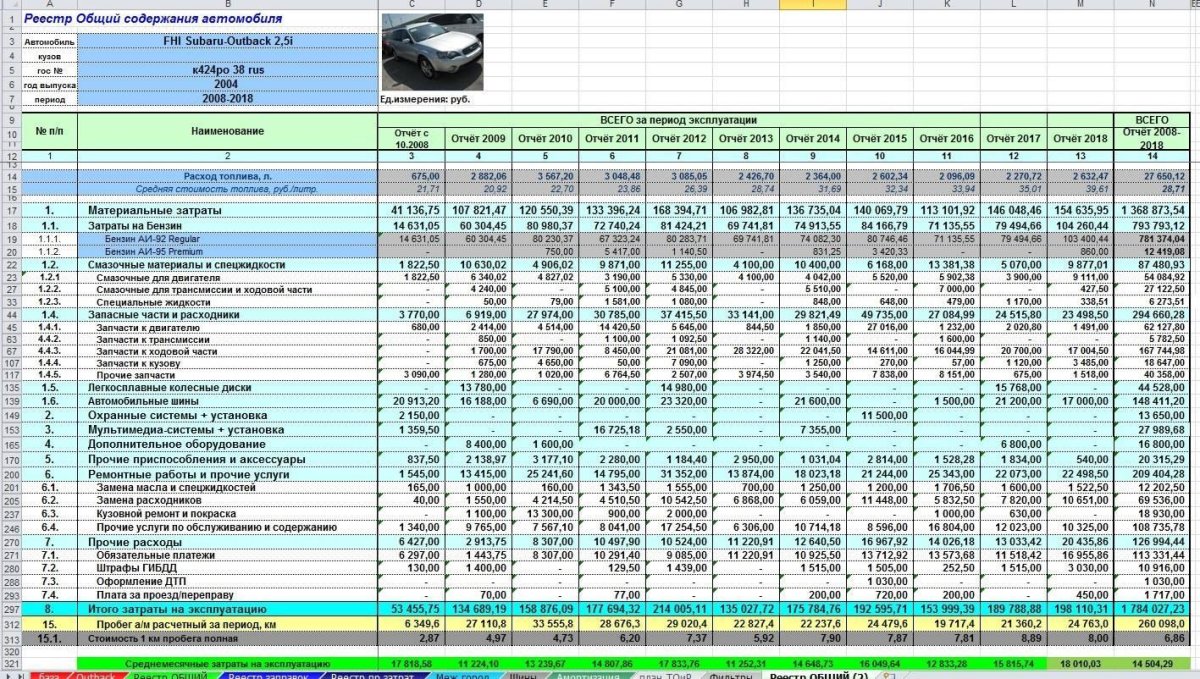
Task: Click the last-sheet navigation arrow
Action: (x=21, y=675)
